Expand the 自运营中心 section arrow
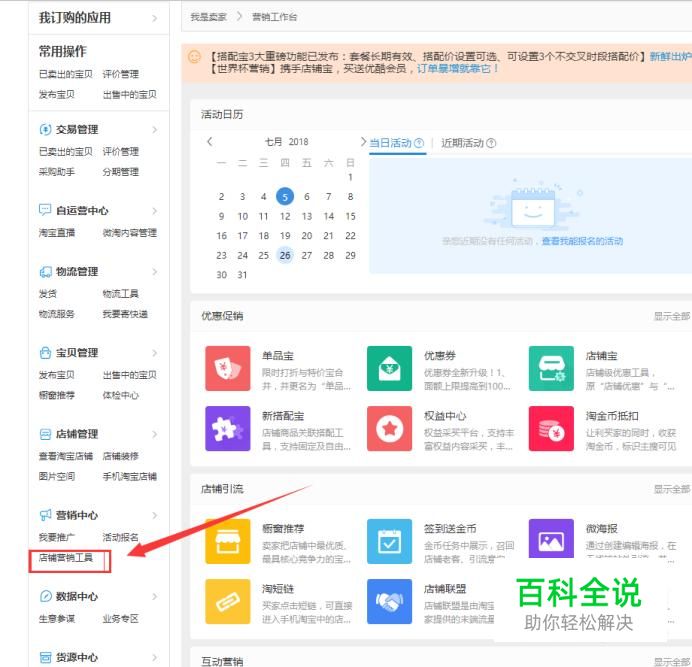Screen dimensions: 692x667 point(154,211)
